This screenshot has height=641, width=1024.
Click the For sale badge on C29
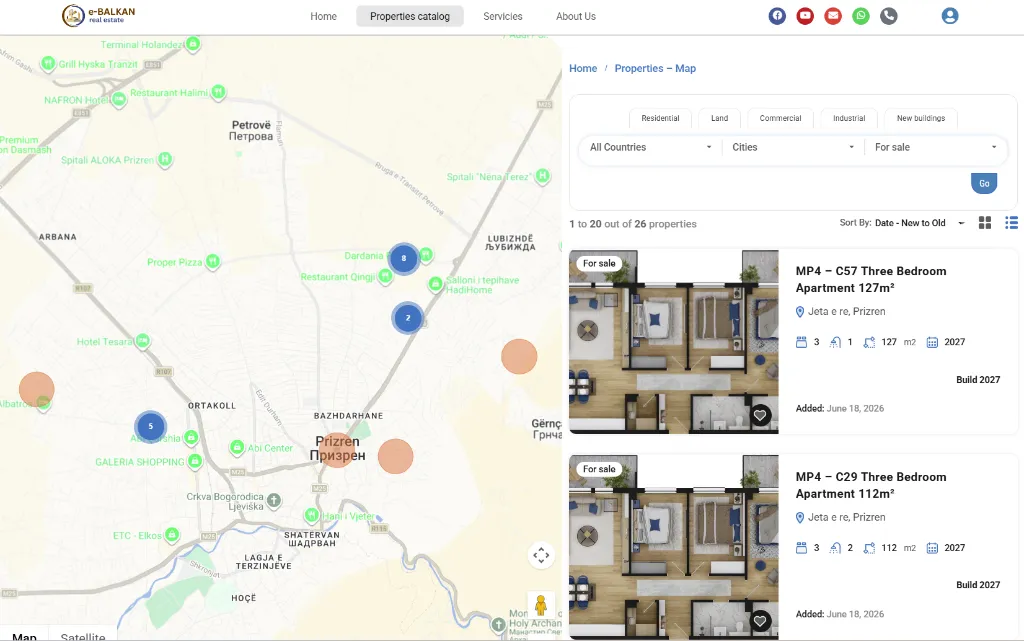point(599,469)
